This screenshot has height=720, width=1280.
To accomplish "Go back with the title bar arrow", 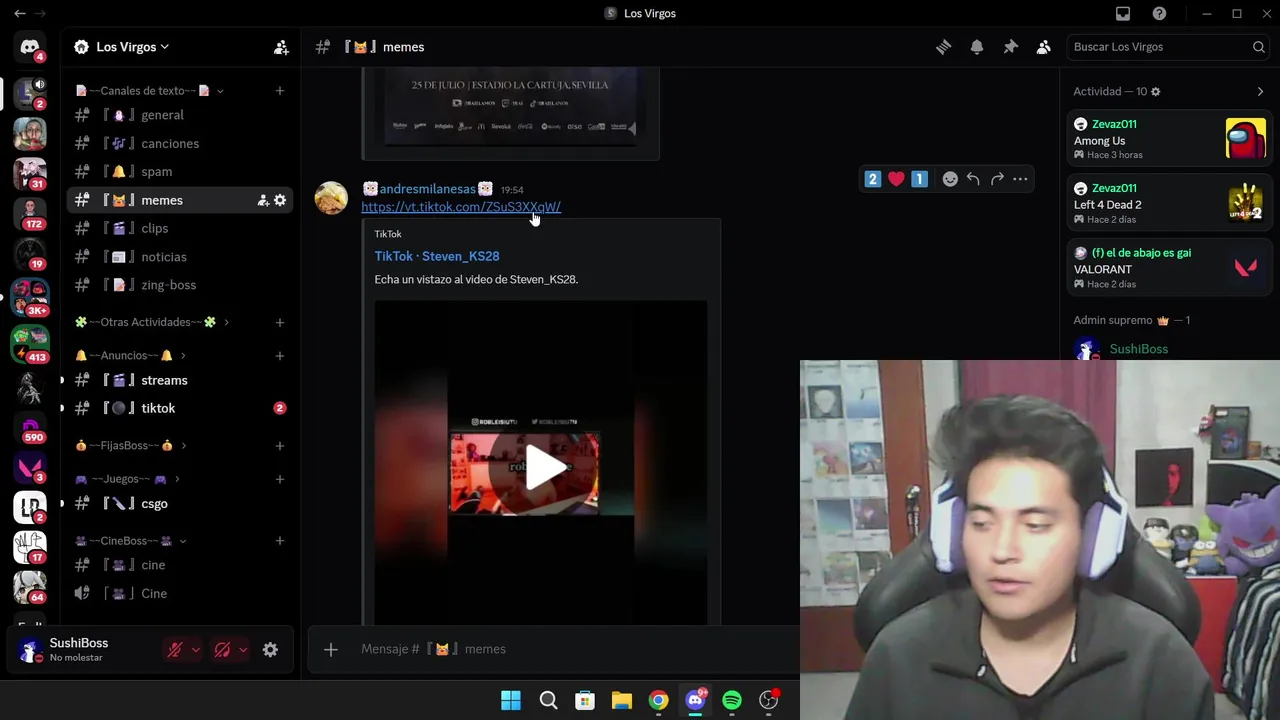I will pyautogui.click(x=19, y=13).
